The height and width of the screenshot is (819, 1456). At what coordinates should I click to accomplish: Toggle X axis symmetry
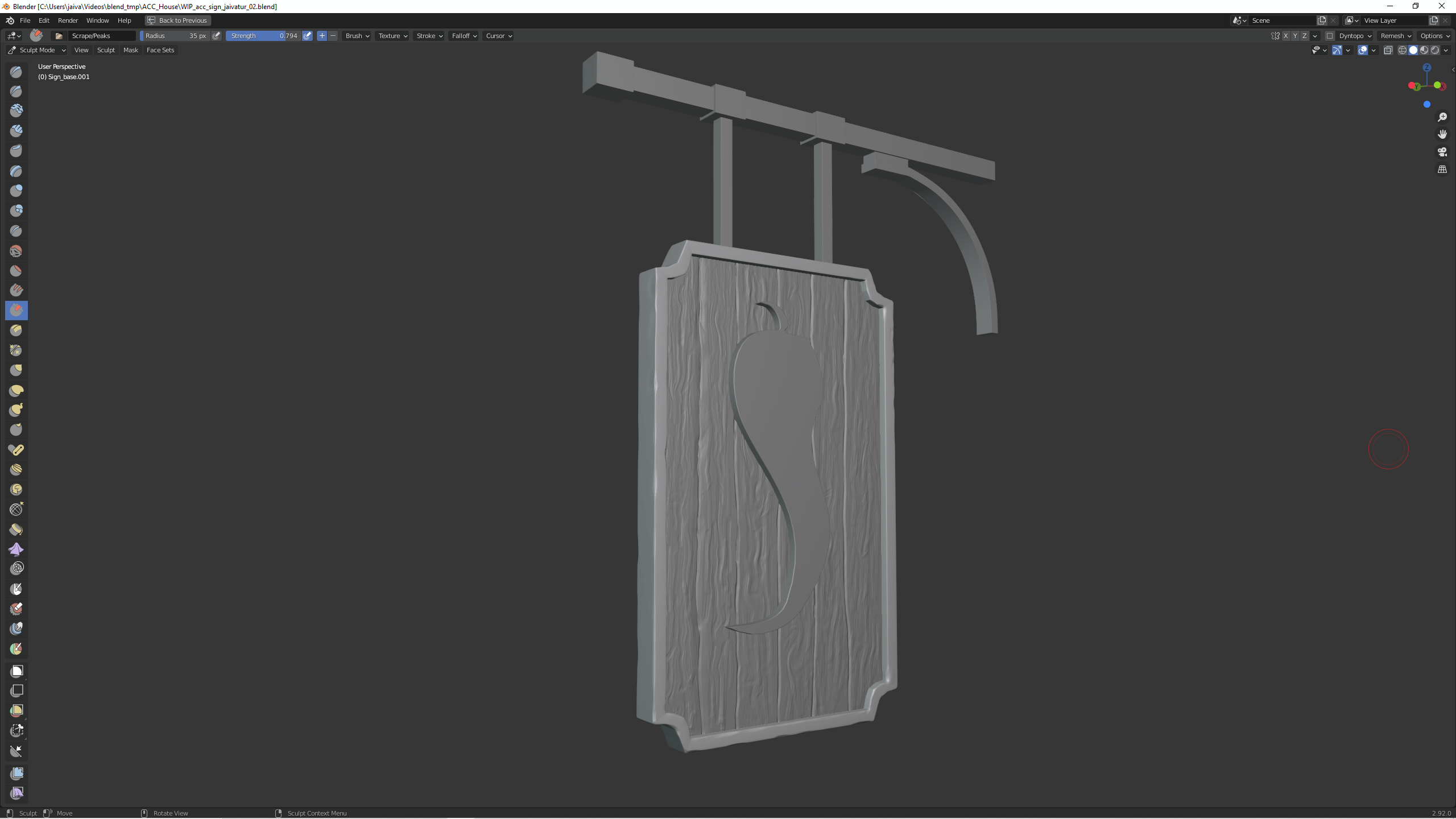1285,36
